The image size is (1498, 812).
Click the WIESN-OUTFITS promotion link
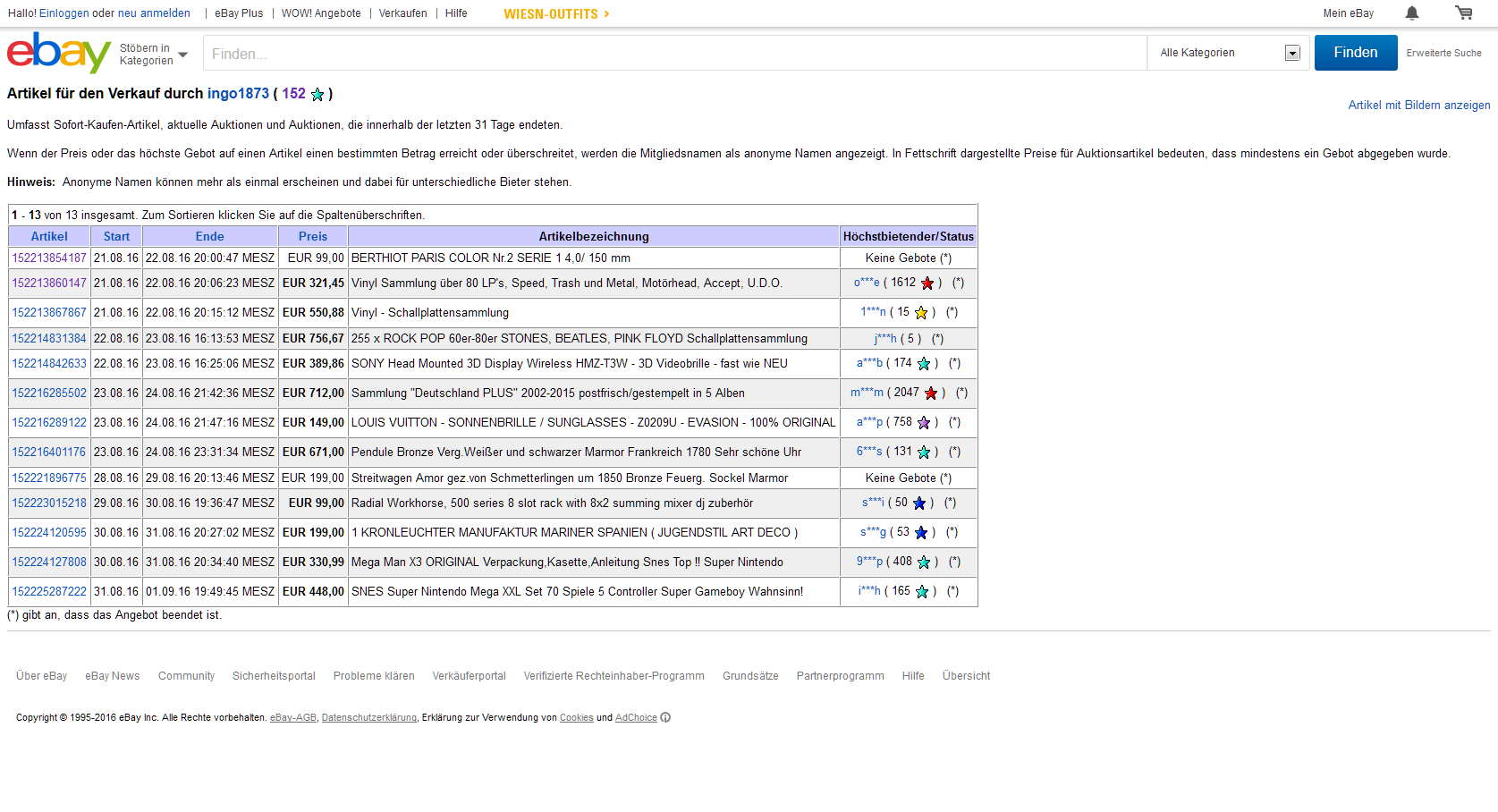pyautogui.click(x=556, y=14)
